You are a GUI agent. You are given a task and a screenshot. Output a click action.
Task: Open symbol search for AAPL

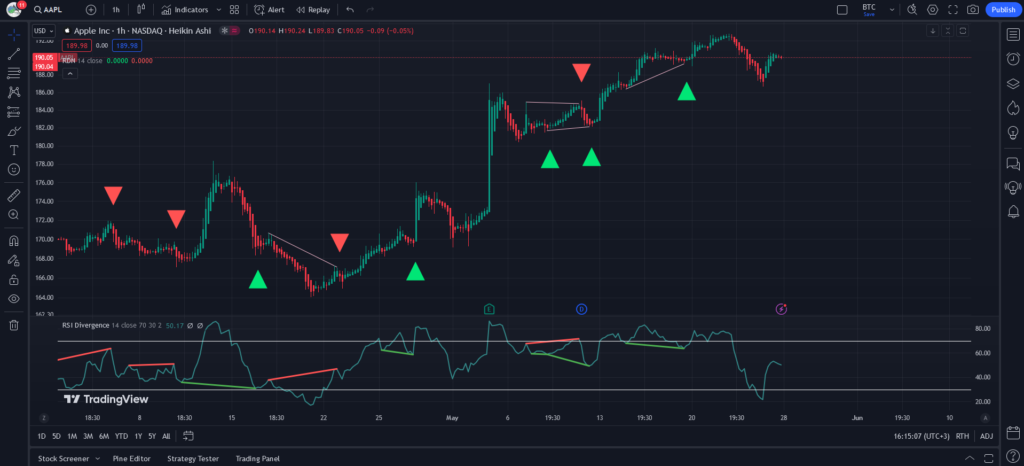[x=50, y=10]
